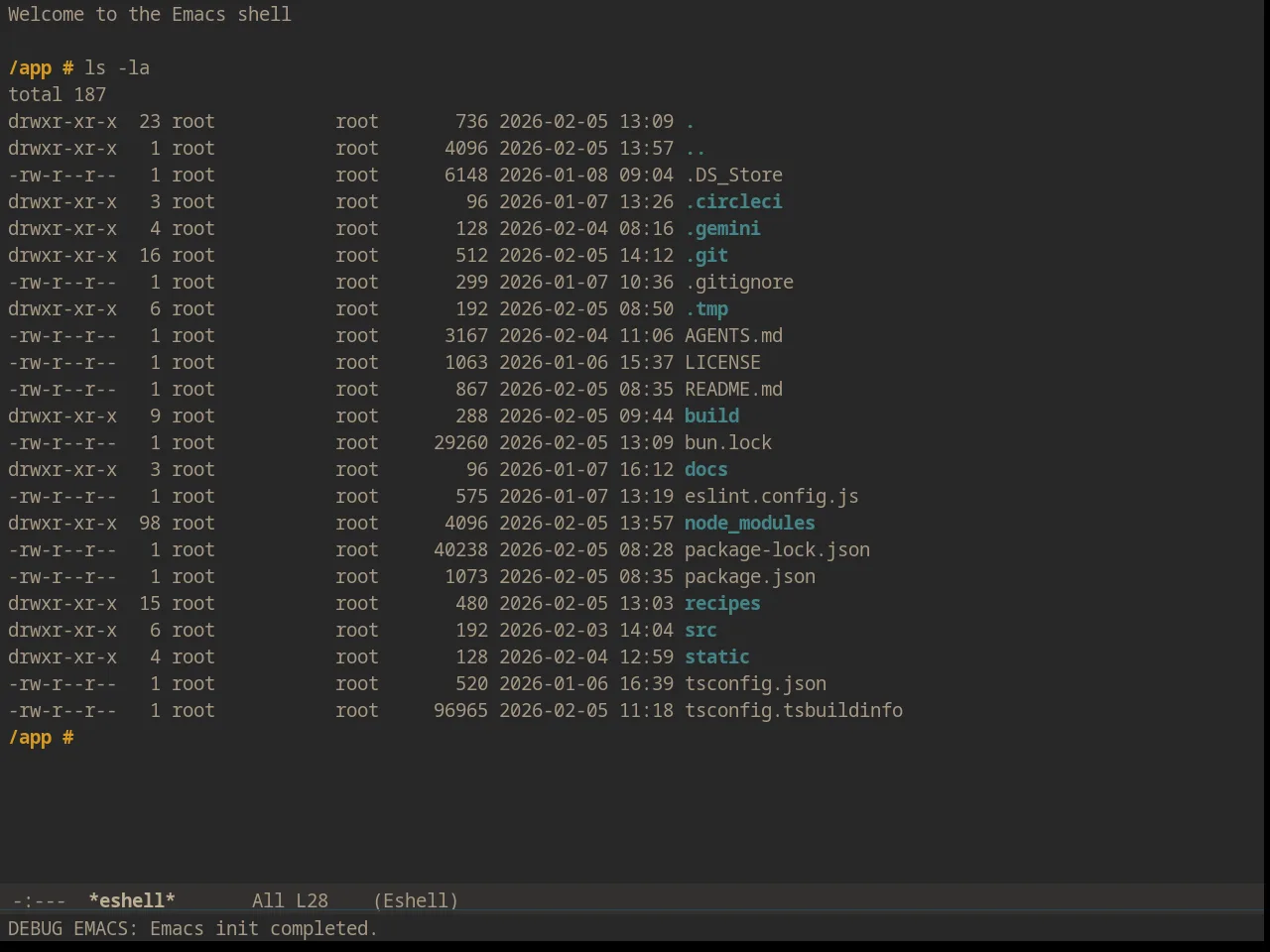Click the 13:57 time of node_modules row

click(646, 523)
